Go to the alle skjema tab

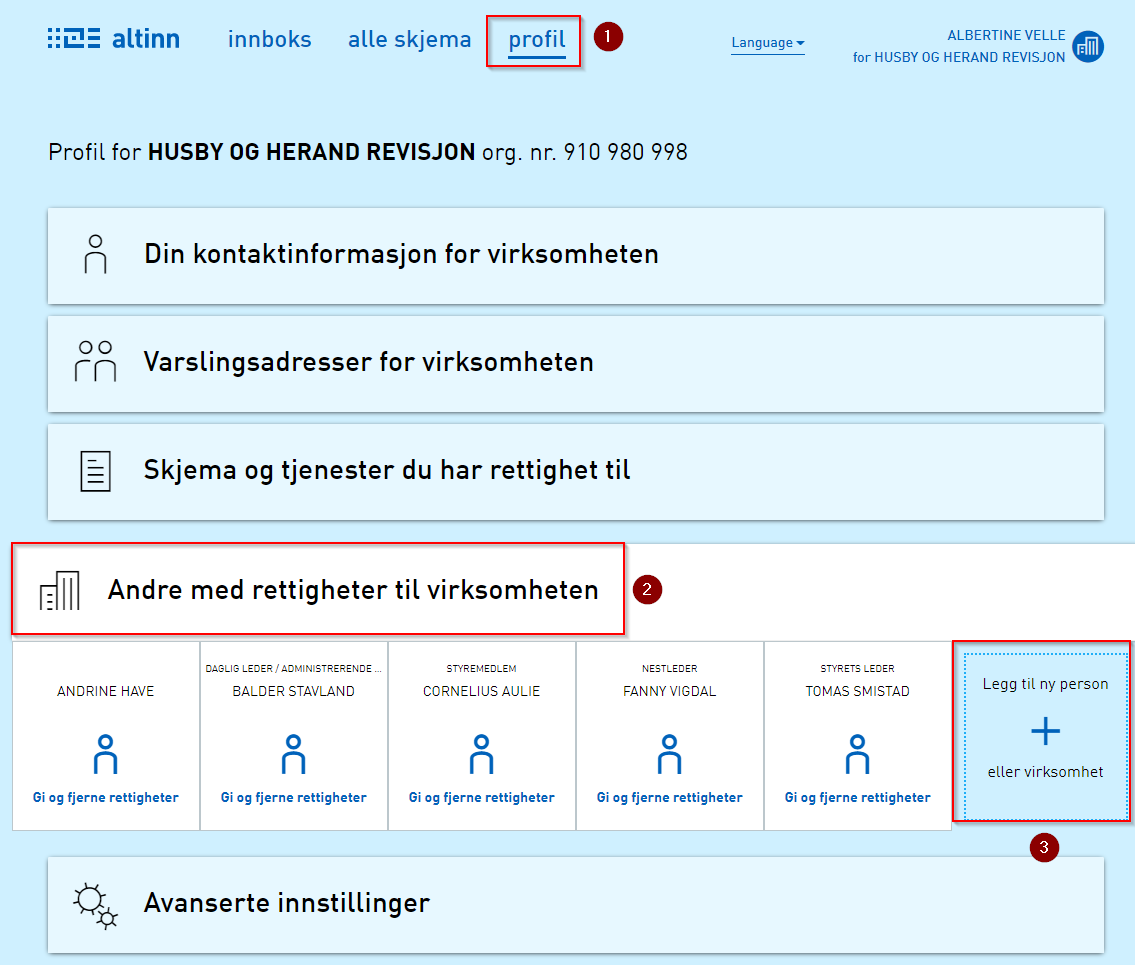pos(409,40)
